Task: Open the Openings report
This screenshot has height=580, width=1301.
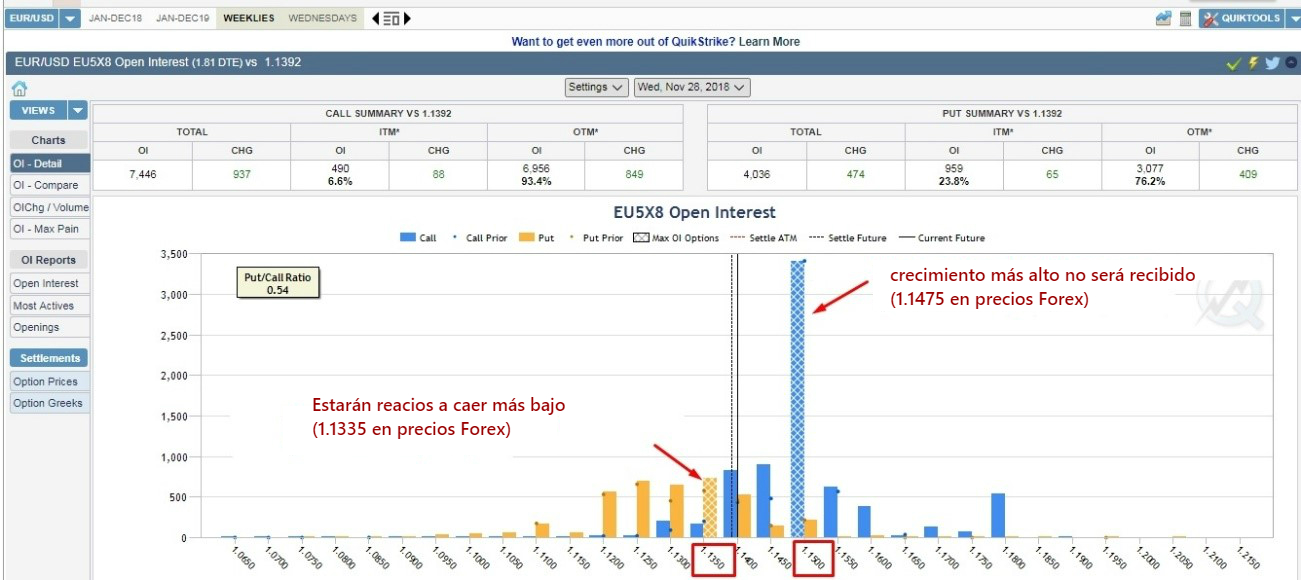Action: [x=50, y=327]
